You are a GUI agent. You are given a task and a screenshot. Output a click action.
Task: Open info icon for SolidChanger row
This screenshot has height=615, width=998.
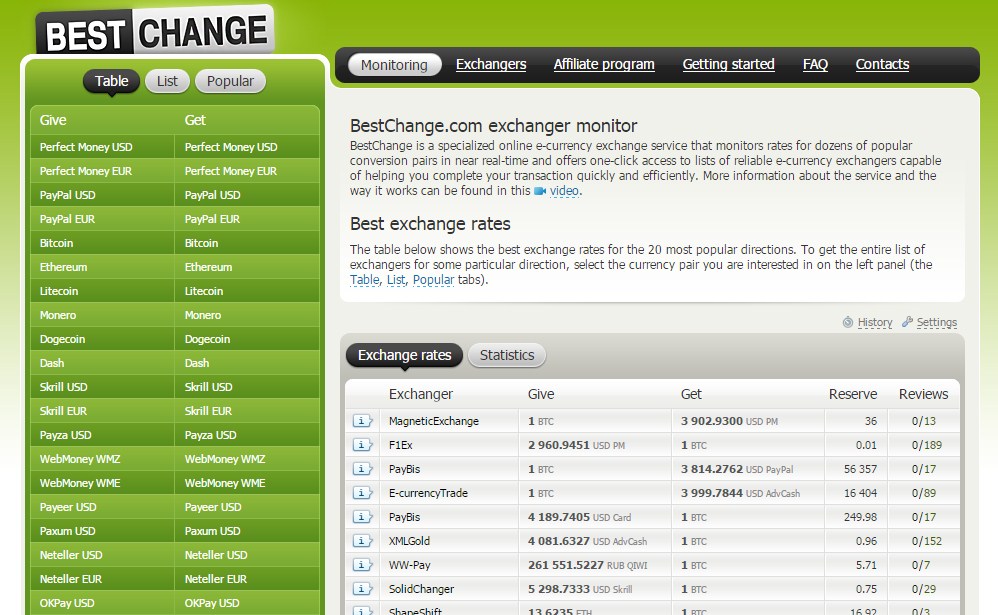(x=362, y=589)
